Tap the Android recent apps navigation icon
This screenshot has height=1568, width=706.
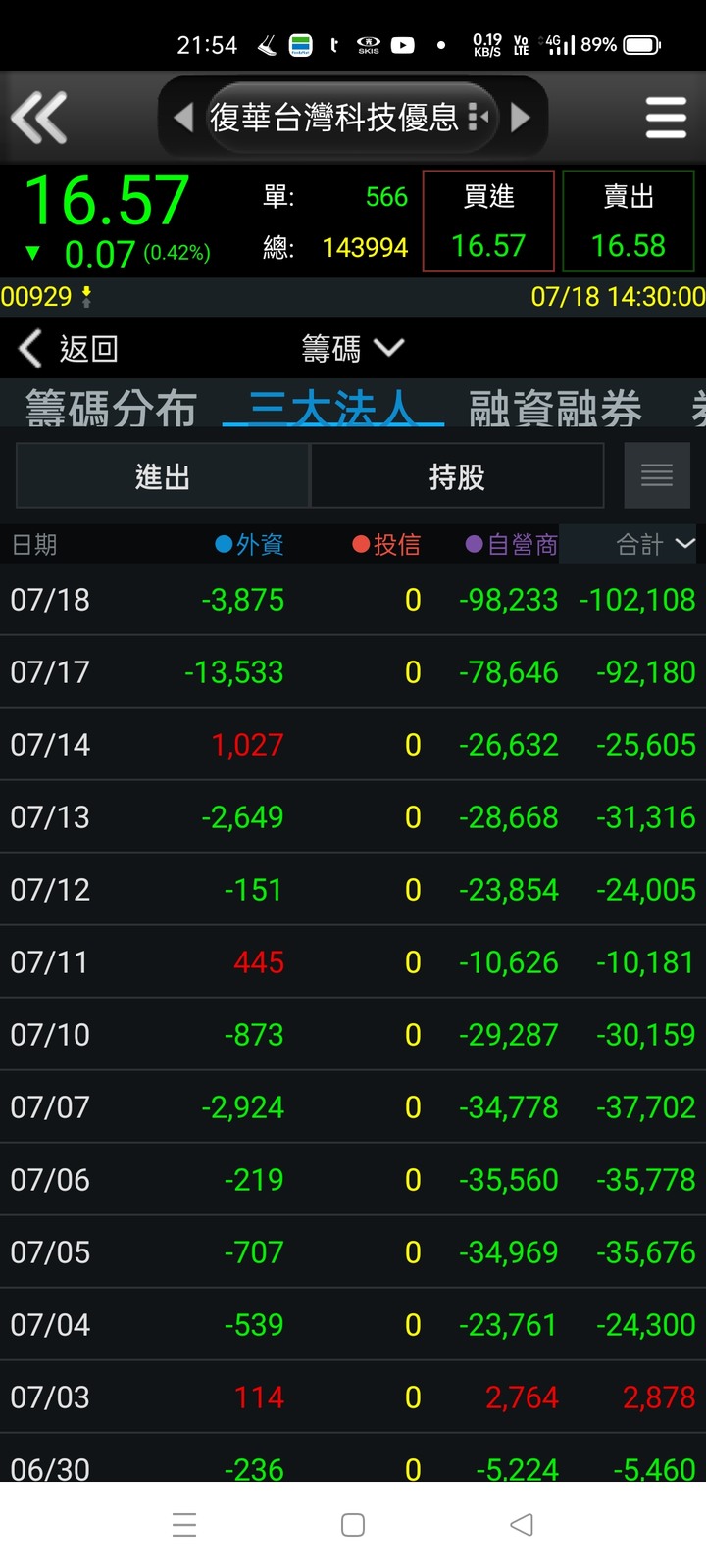point(184,1525)
